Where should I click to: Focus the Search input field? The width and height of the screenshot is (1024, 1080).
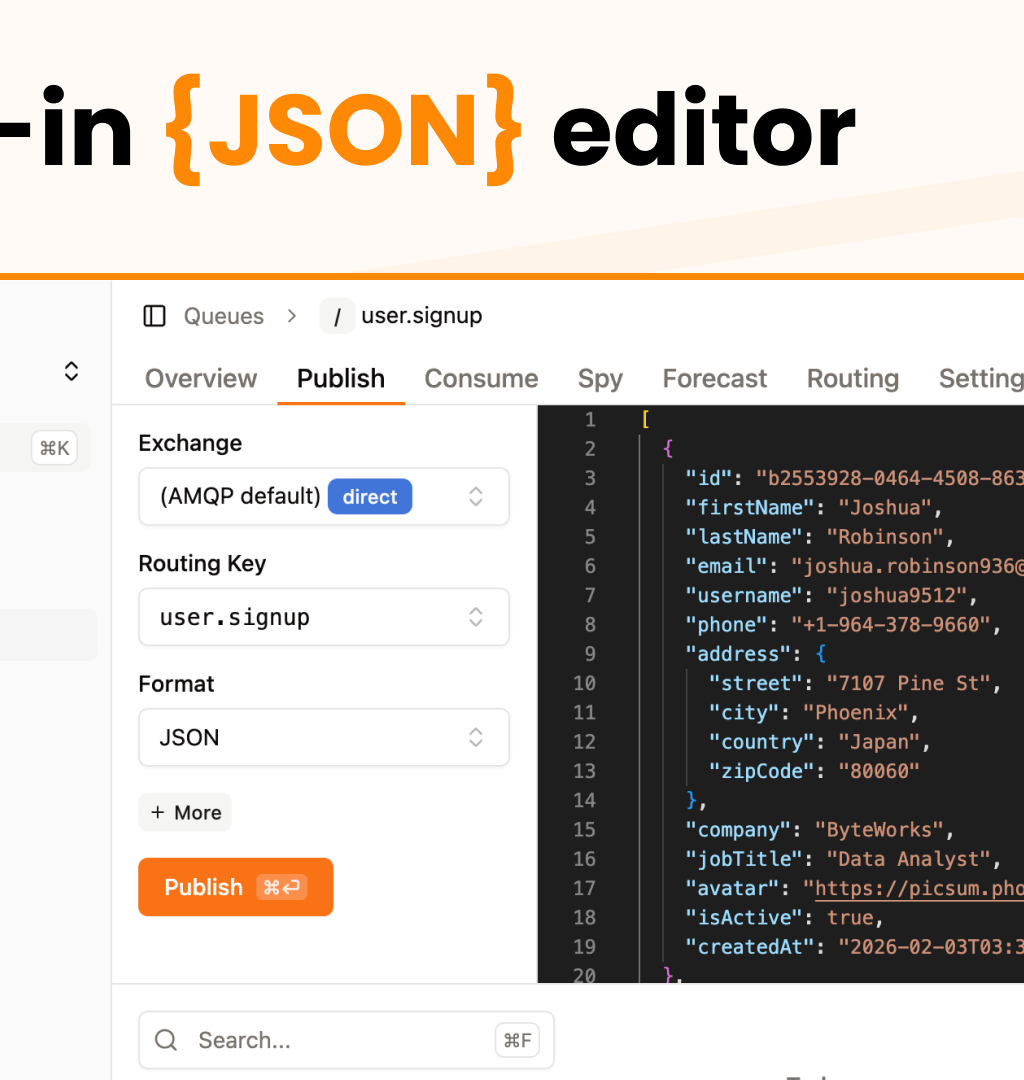(x=346, y=1040)
